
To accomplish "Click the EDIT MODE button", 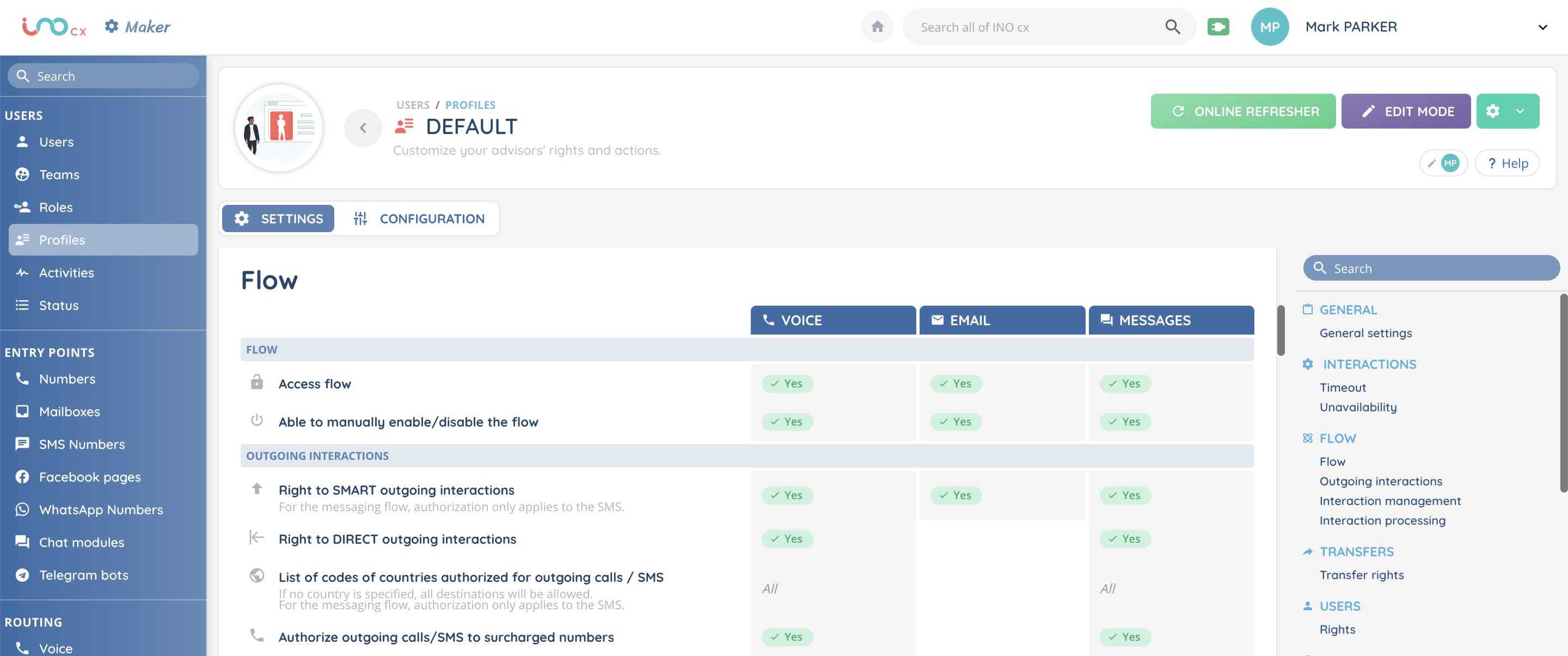I will coord(1405,112).
